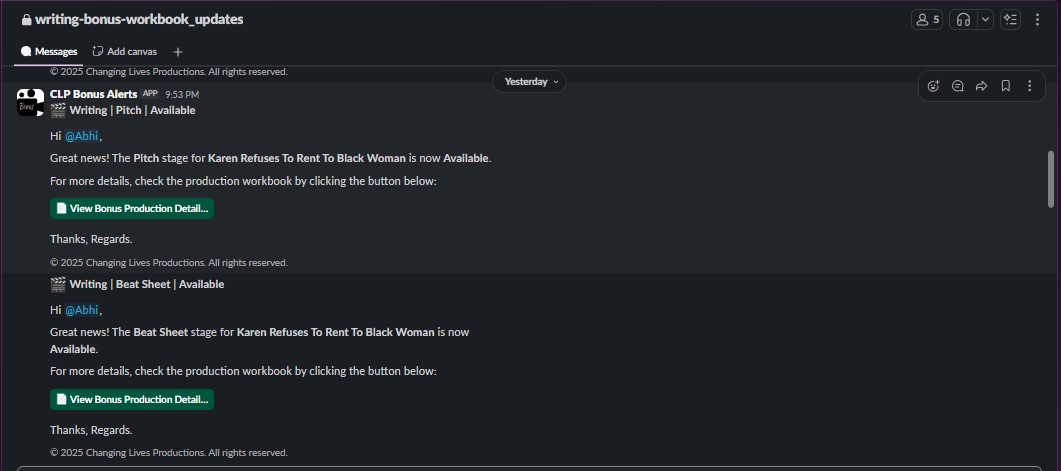This screenshot has height=471, width=1061.
Task: Save the message for later
Action: (1005, 86)
